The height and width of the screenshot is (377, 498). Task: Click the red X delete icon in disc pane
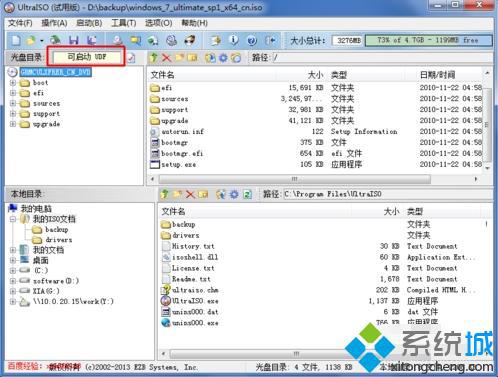(166, 58)
